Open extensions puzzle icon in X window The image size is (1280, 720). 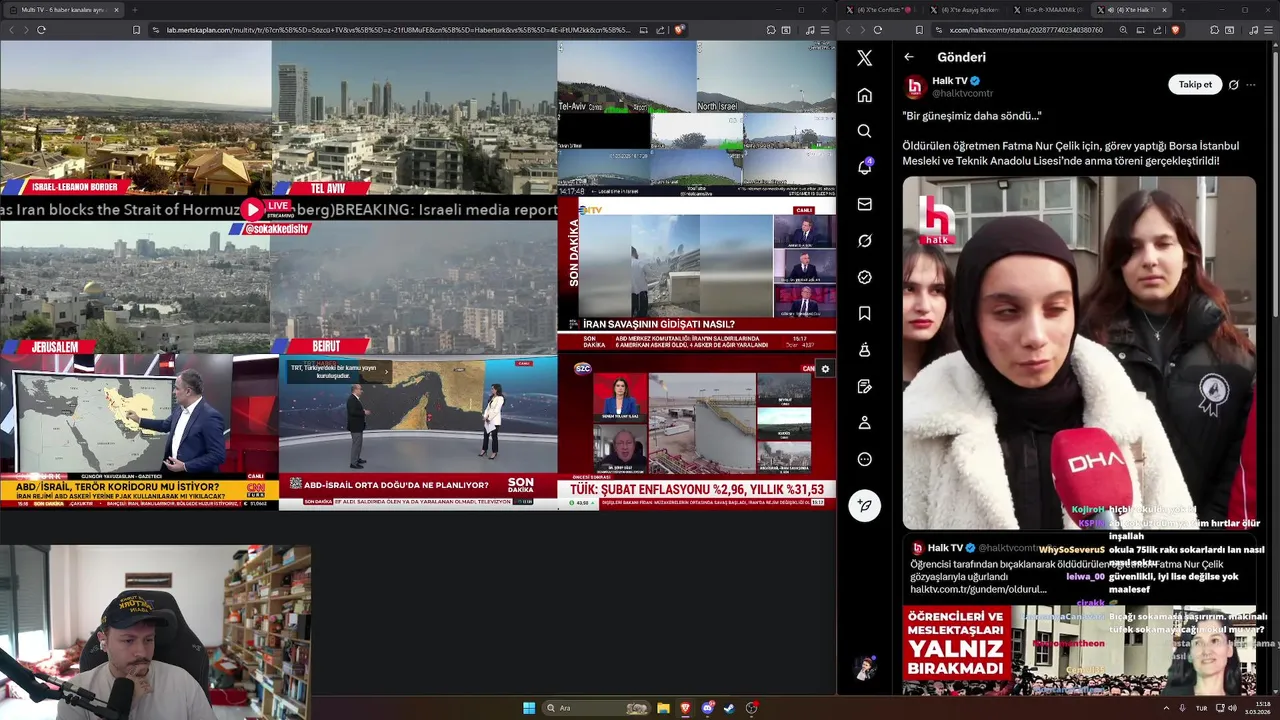pyautogui.click(x=1214, y=30)
